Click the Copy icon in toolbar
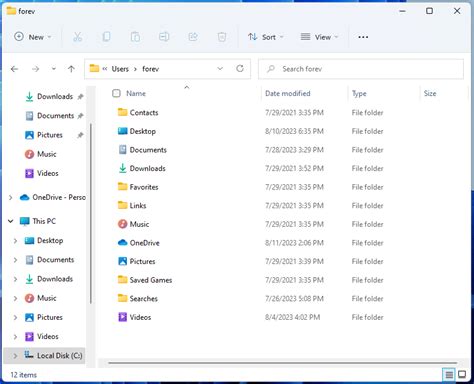The width and height of the screenshot is (474, 384). (x=106, y=37)
